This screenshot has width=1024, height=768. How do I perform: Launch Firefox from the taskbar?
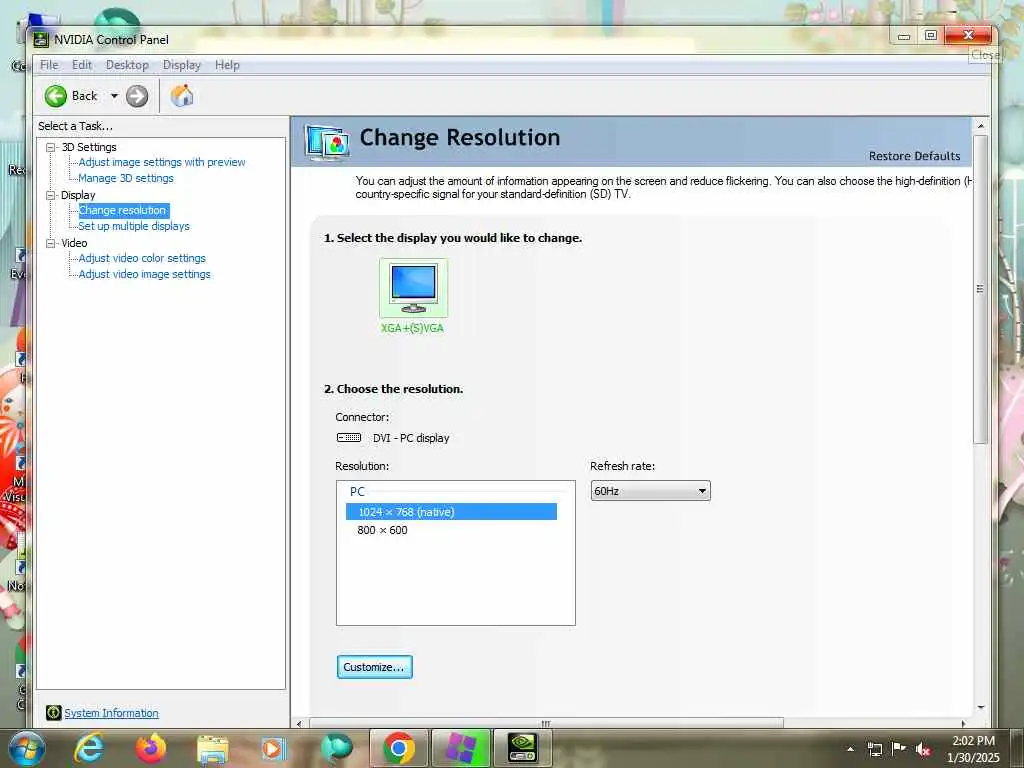pos(150,748)
